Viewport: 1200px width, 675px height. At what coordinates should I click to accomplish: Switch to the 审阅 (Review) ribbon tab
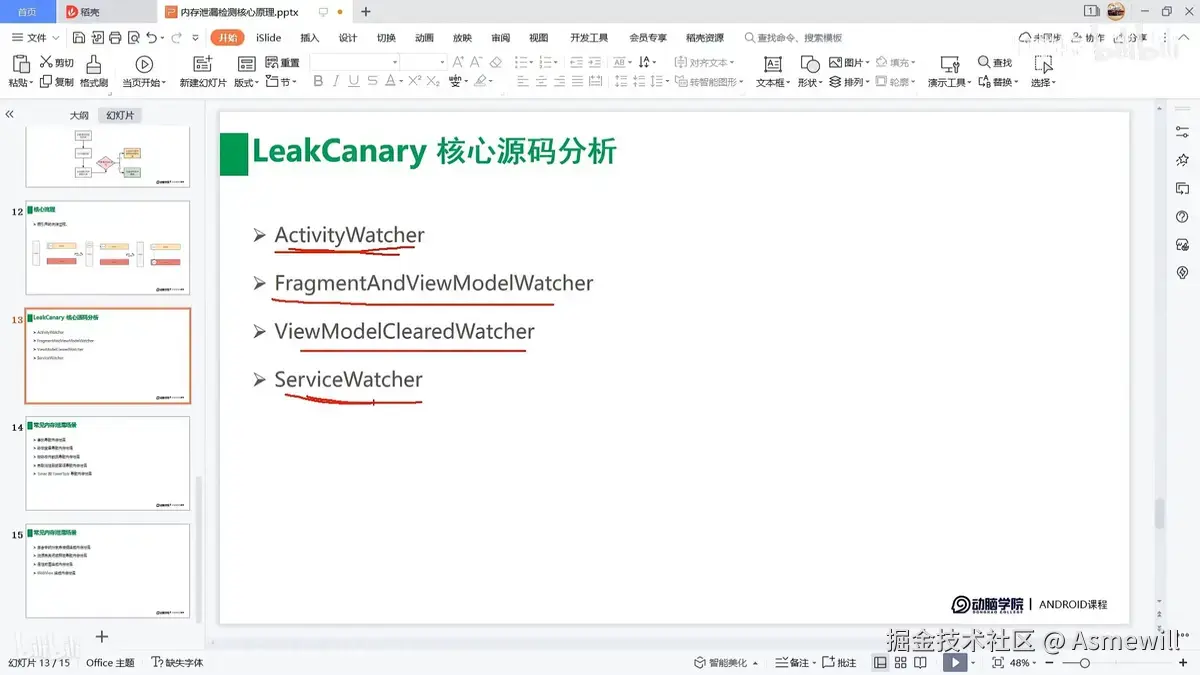pyautogui.click(x=500, y=38)
